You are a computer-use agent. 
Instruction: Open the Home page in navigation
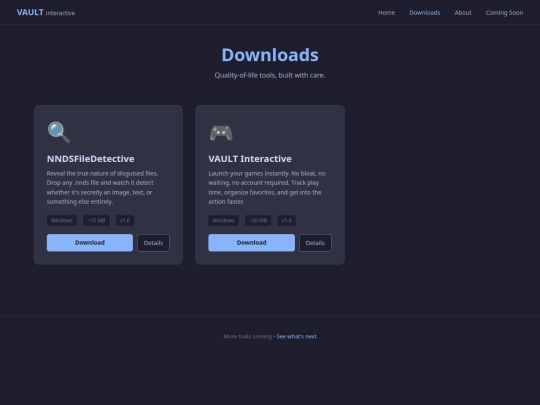pyautogui.click(x=386, y=13)
